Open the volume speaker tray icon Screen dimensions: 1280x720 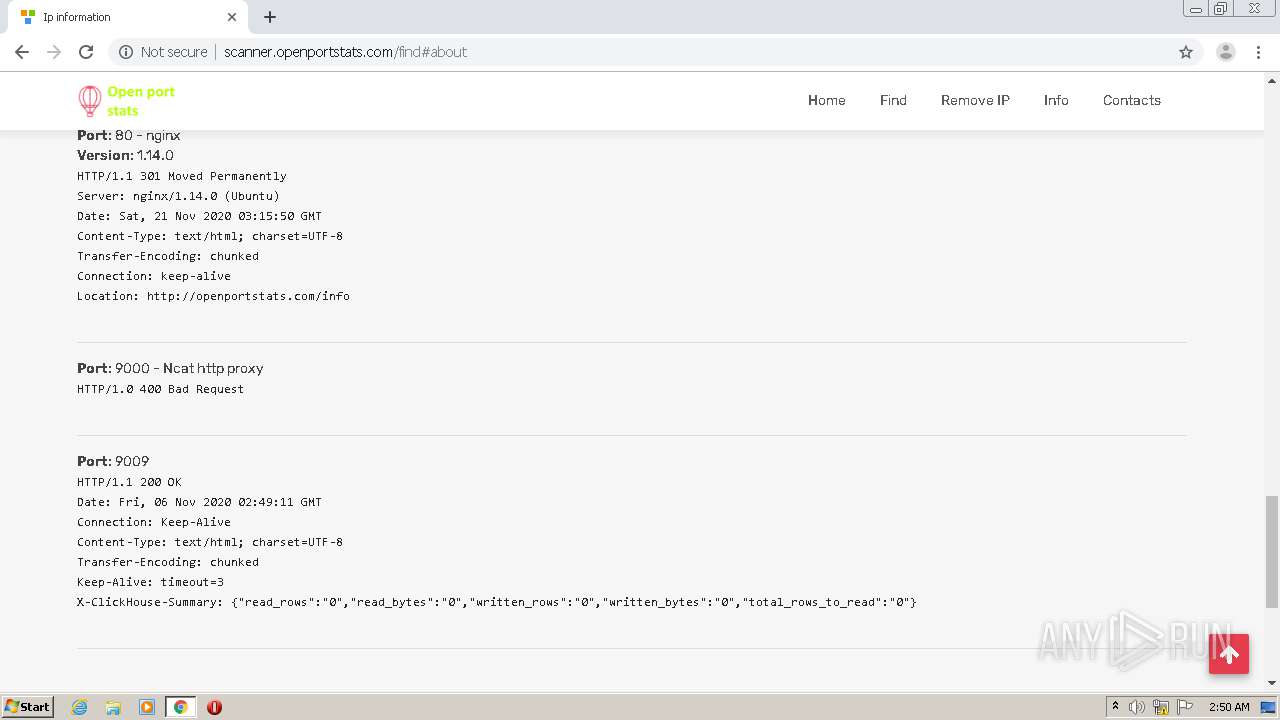click(x=1137, y=707)
